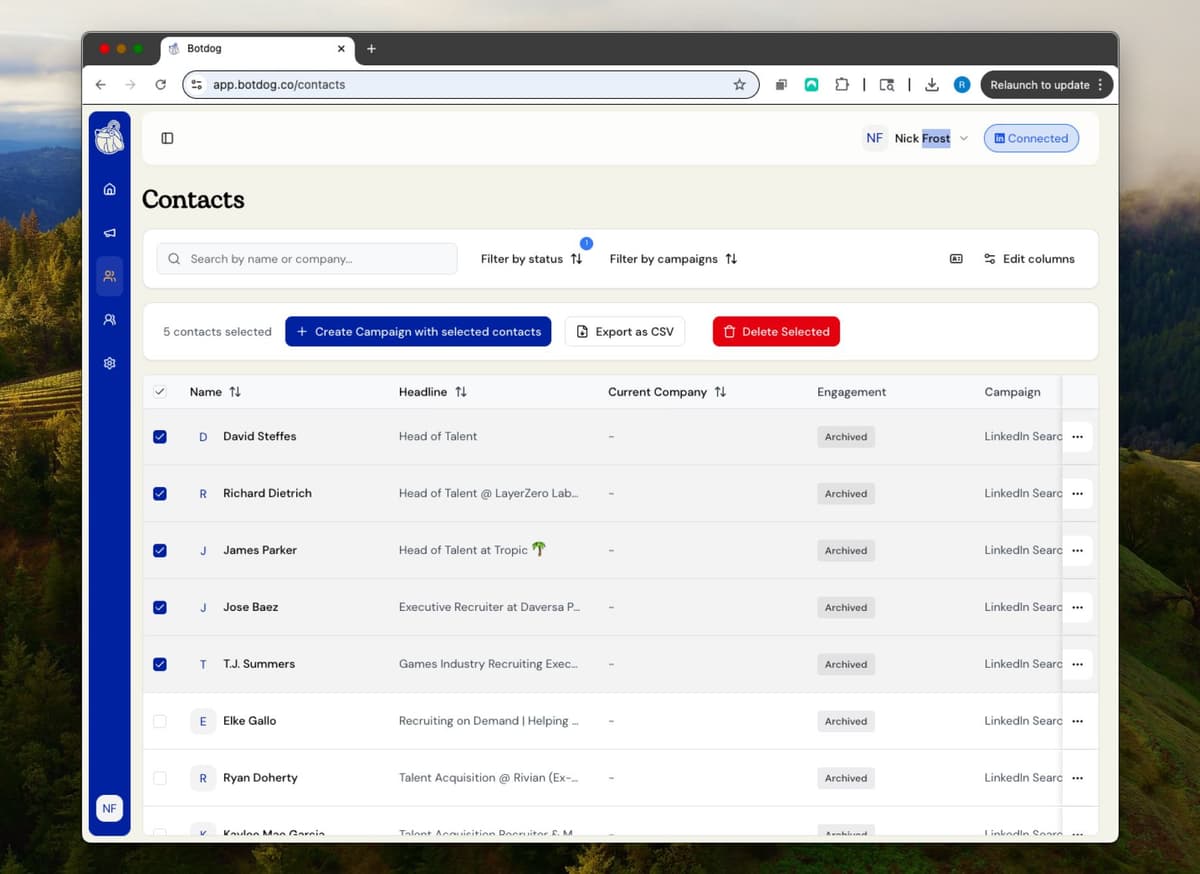Viewport: 1200px width, 874px height.
Task: Reload the page with refresh icon
Action: (x=160, y=85)
